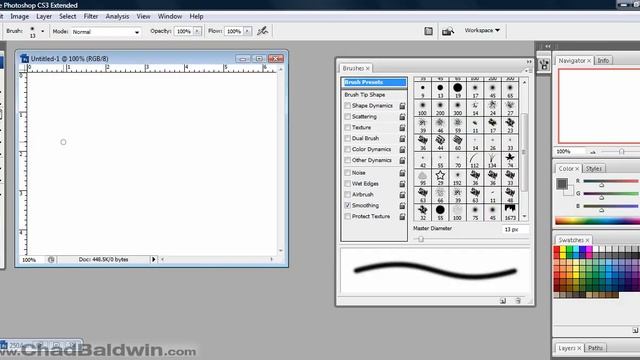
Task: Open the Opacity slider arrow
Action: [x=198, y=31]
